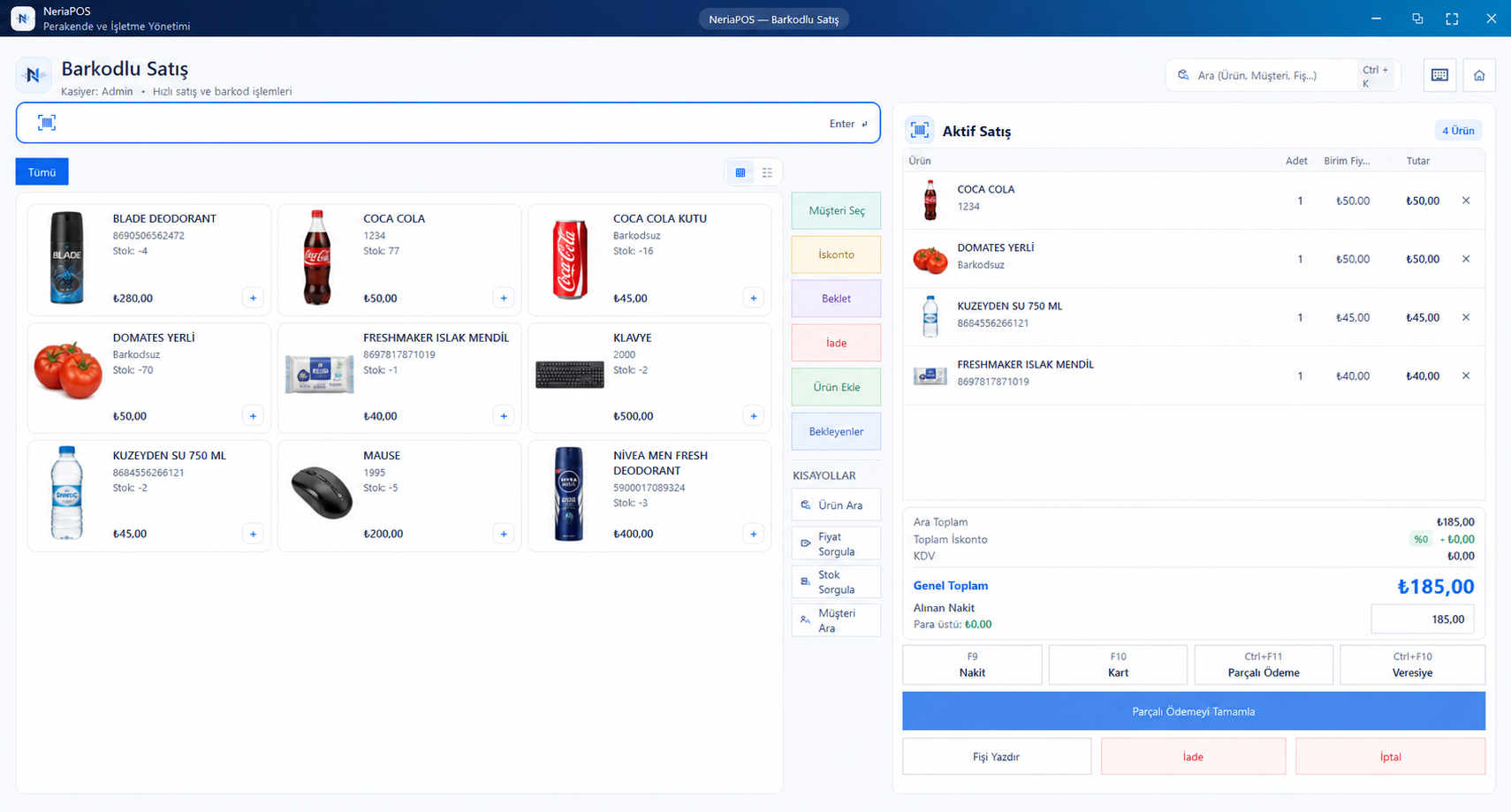The height and width of the screenshot is (812, 1511).
Task: Select the Tümü category tab
Action: [42, 172]
